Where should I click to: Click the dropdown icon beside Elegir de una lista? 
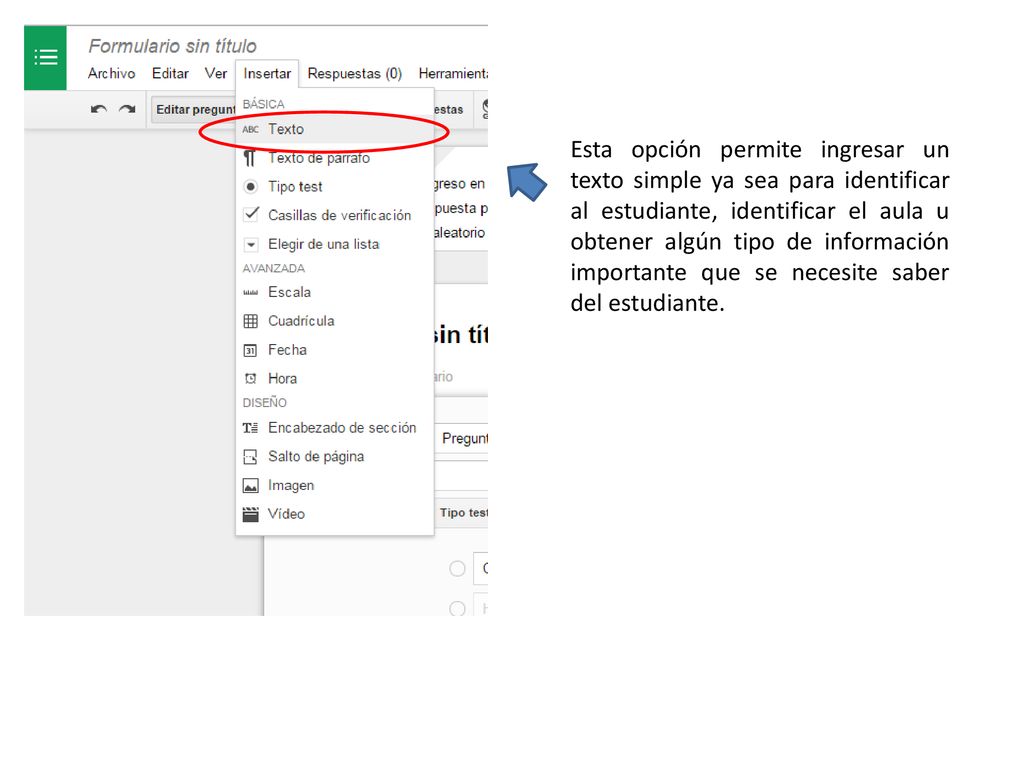pyautogui.click(x=251, y=245)
